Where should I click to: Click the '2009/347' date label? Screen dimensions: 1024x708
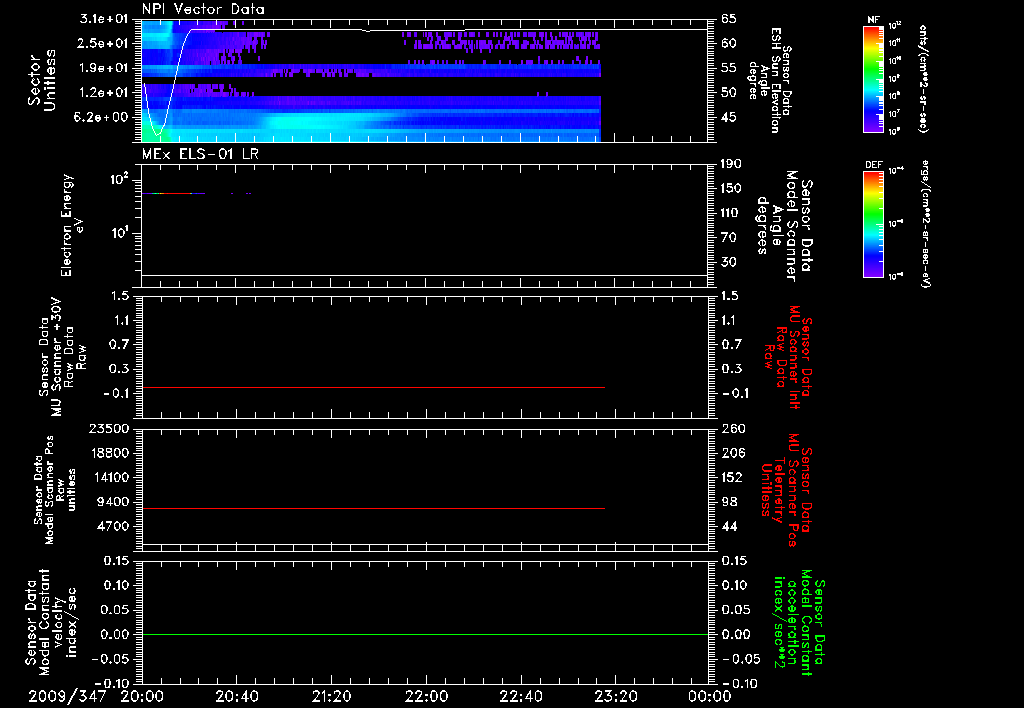click(x=67, y=696)
